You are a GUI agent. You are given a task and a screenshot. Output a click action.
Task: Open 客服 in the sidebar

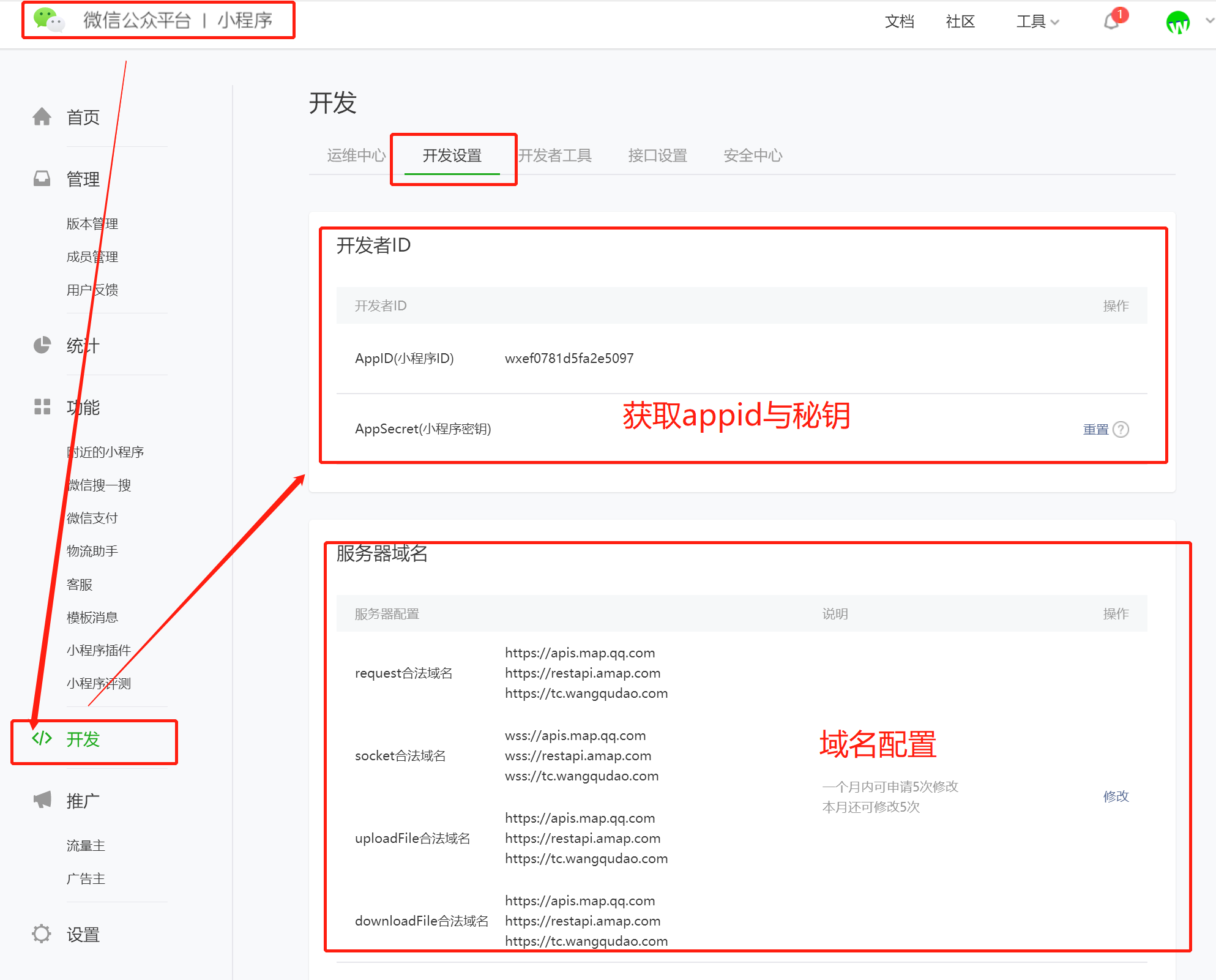(x=80, y=585)
